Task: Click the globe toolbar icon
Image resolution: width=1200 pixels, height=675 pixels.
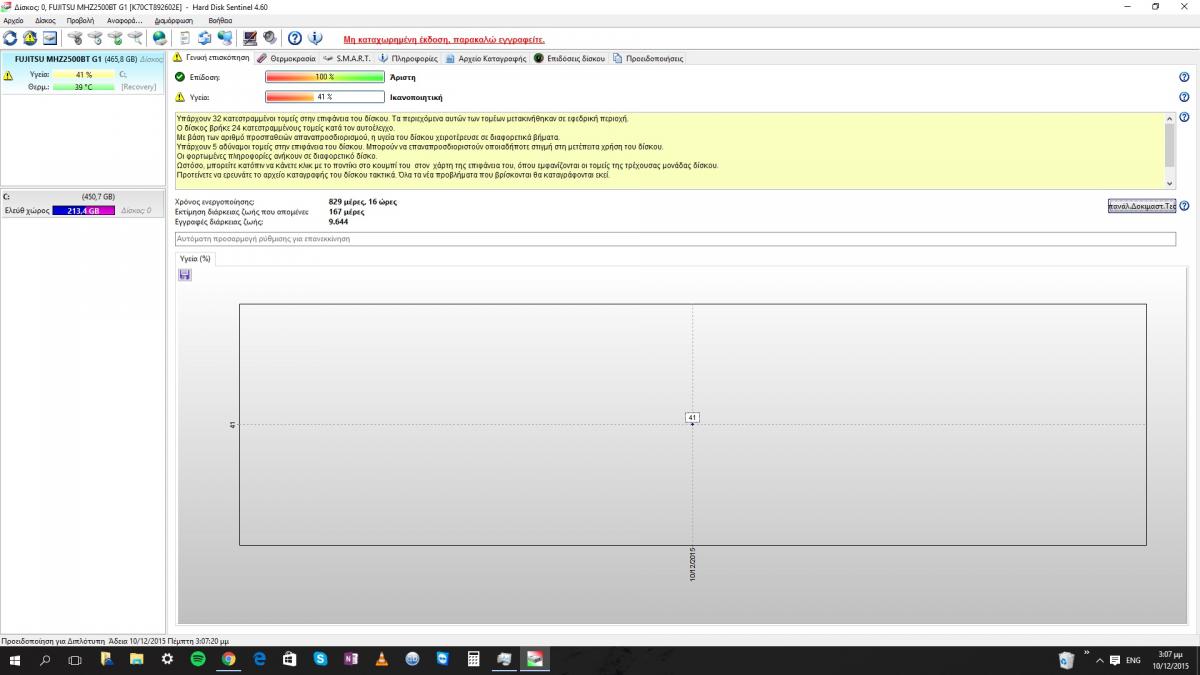Action: (160, 38)
